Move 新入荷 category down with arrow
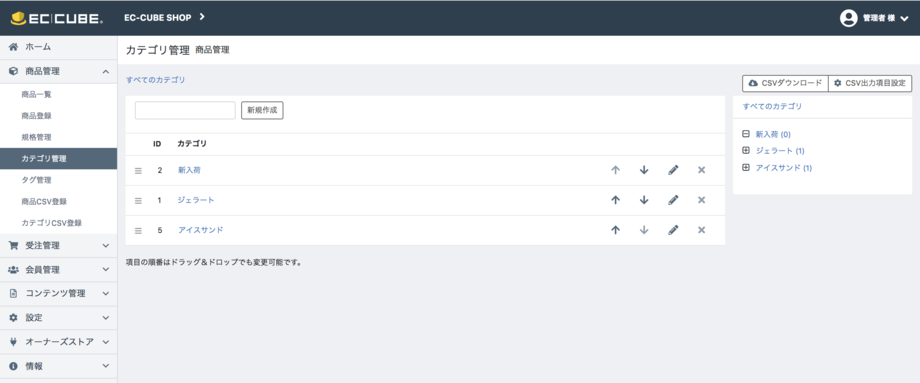This screenshot has width=920, height=383. tap(644, 170)
